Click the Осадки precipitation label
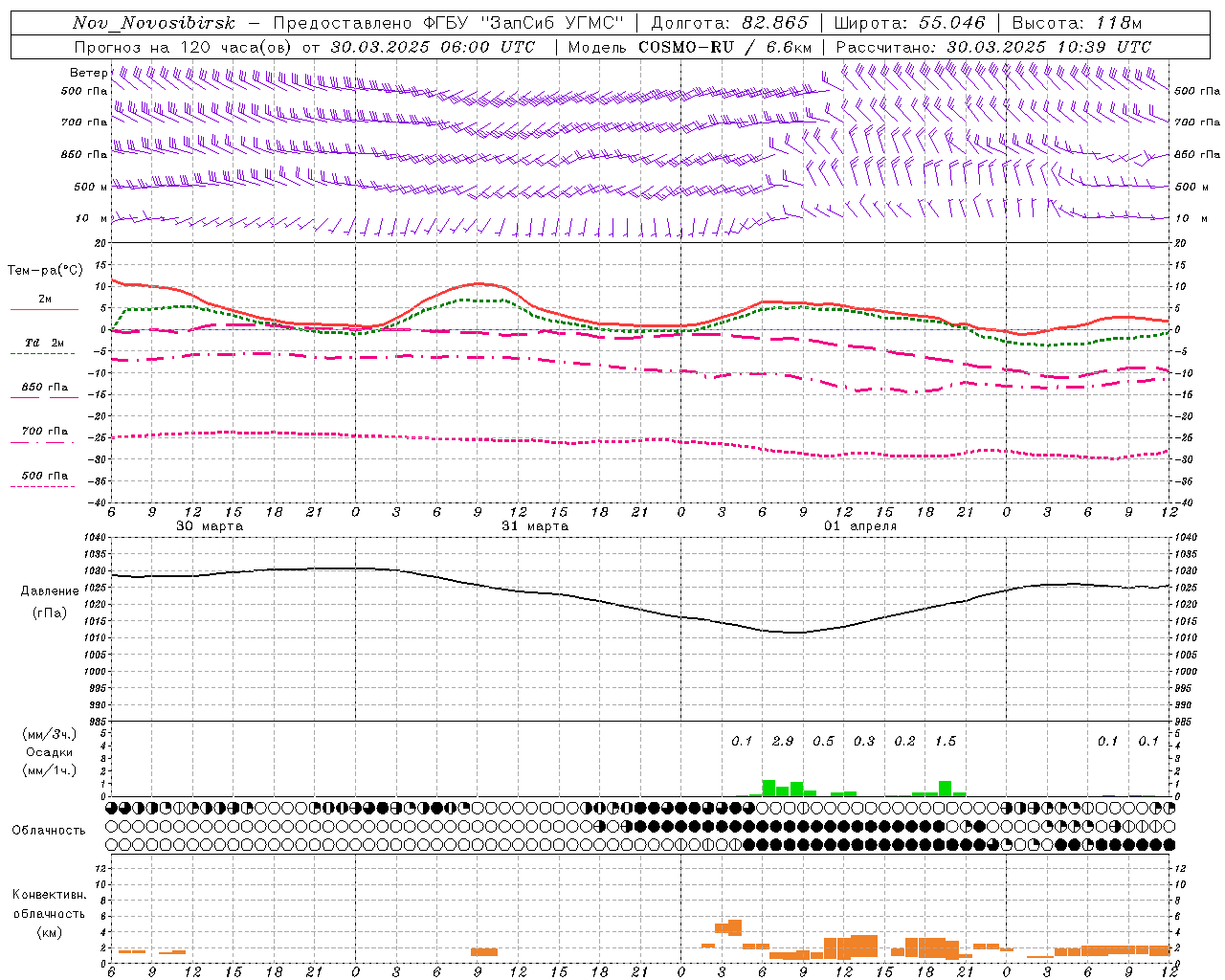Image resolution: width=1225 pixels, height=980 pixels. tap(50, 752)
